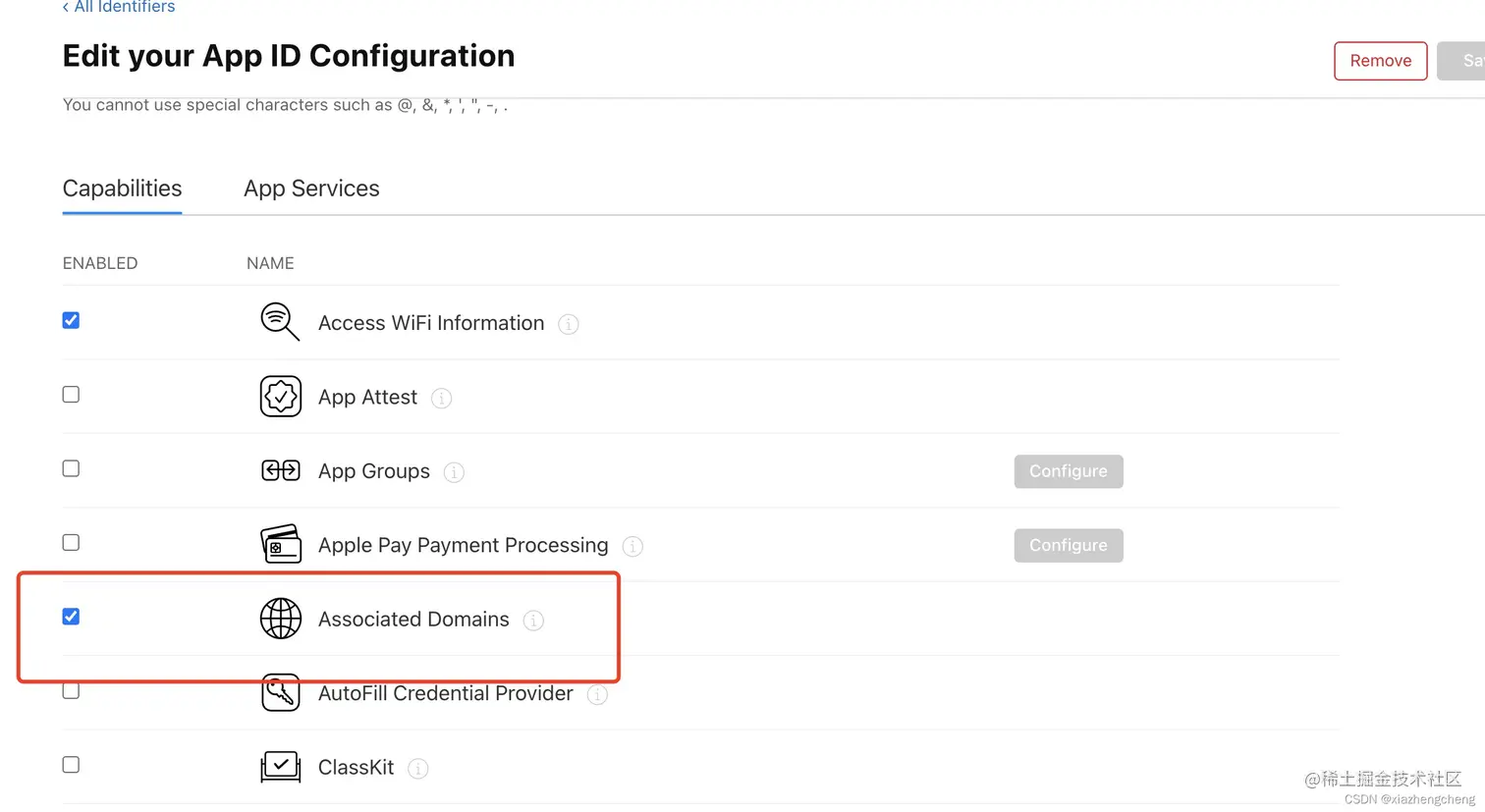The image size is (1485, 812).
Task: Click Configure button for App Groups
Action: tap(1068, 471)
